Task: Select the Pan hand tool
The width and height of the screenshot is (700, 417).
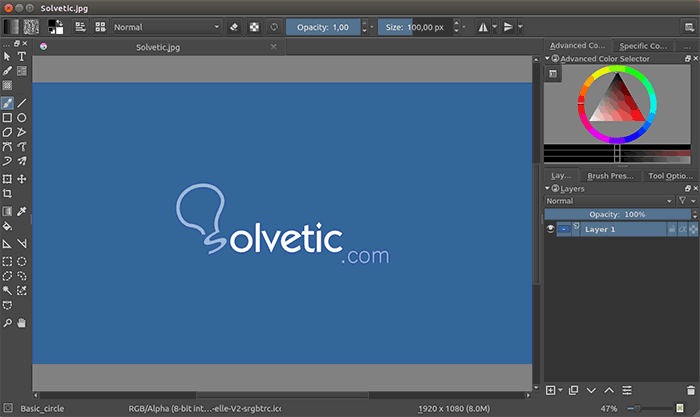Action: [21, 323]
